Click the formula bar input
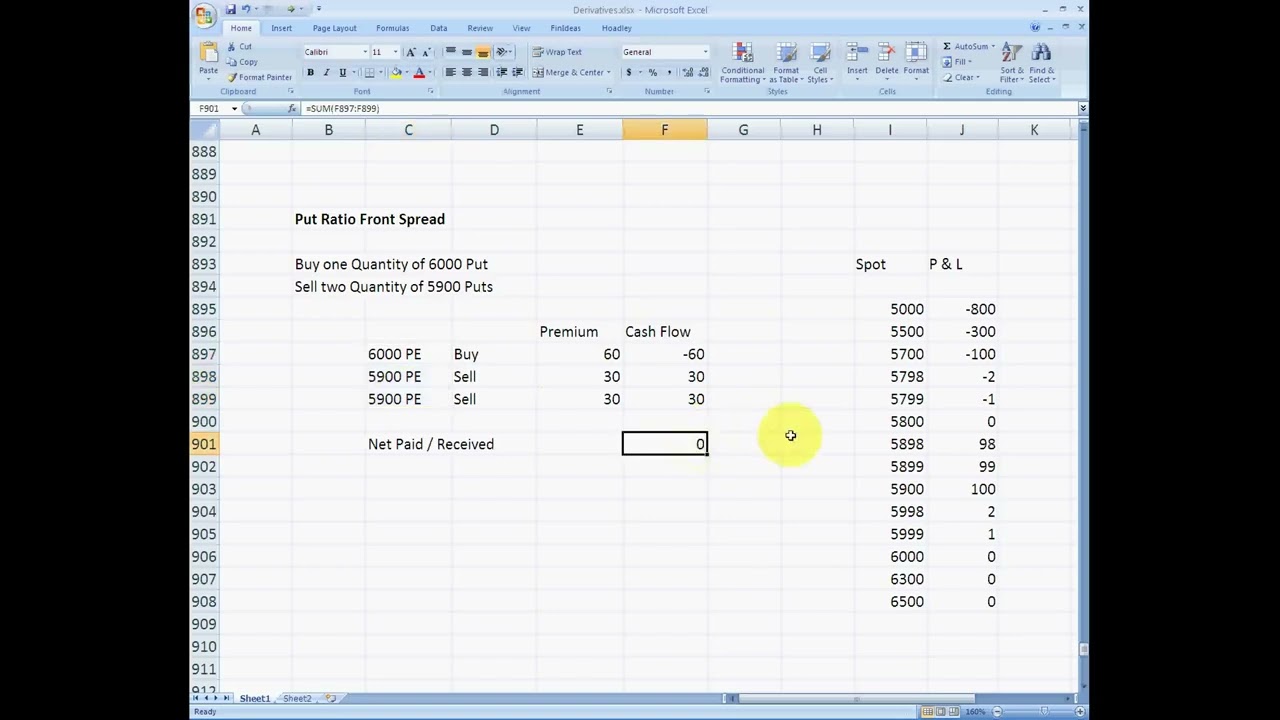The width and height of the screenshot is (1280, 720). click(688, 108)
